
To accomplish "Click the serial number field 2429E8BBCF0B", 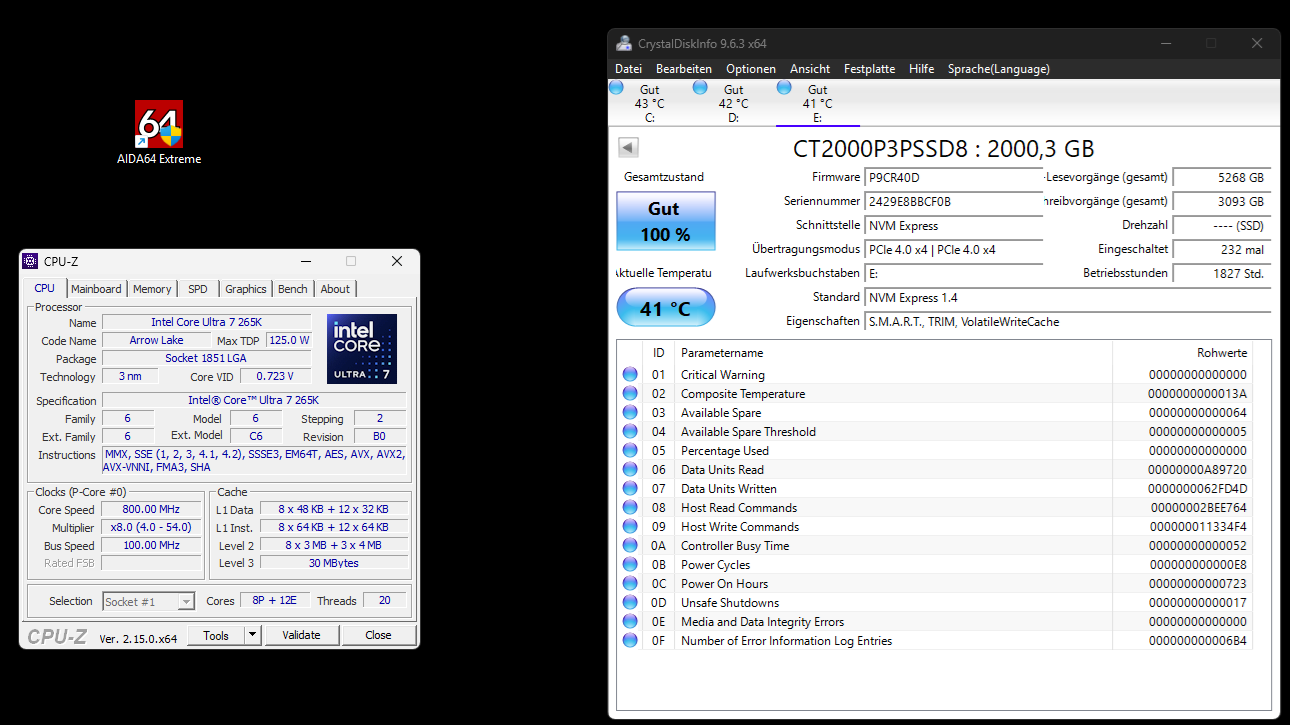I will [x=954, y=202].
